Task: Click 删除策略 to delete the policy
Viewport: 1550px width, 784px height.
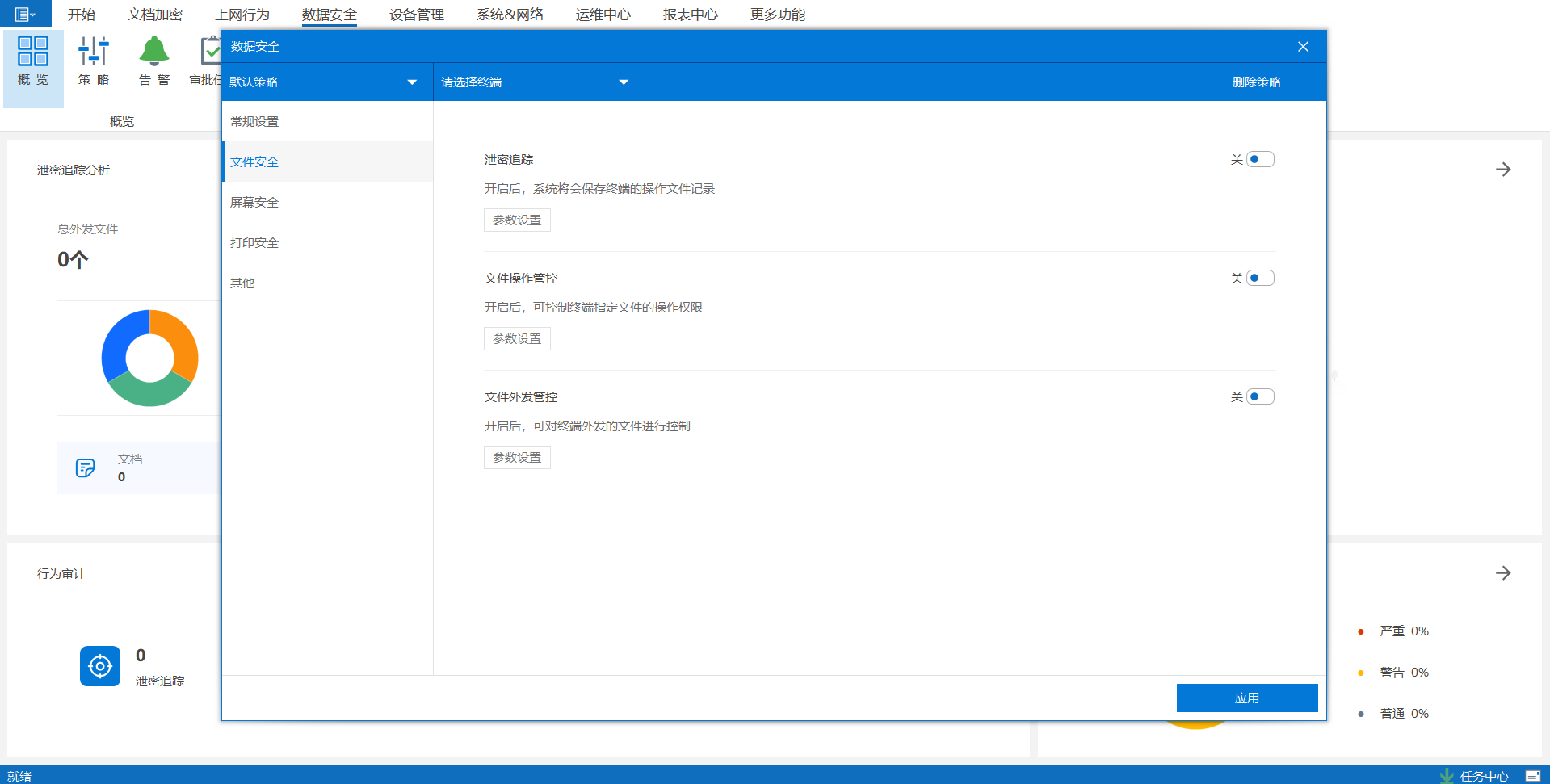Action: pos(1256,82)
